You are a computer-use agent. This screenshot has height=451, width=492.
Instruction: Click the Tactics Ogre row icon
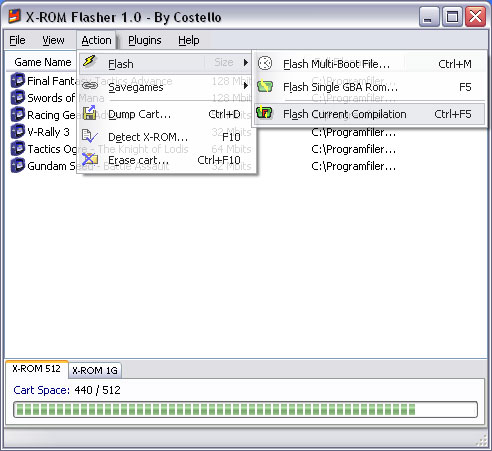18,149
